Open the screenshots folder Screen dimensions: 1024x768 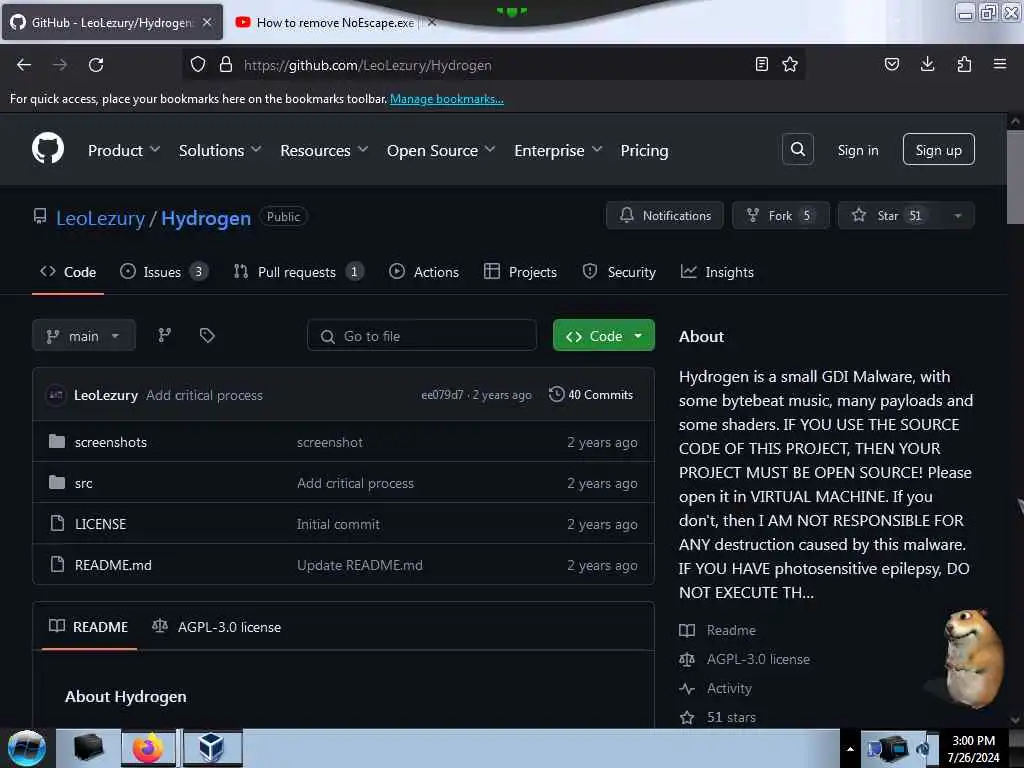[110, 442]
